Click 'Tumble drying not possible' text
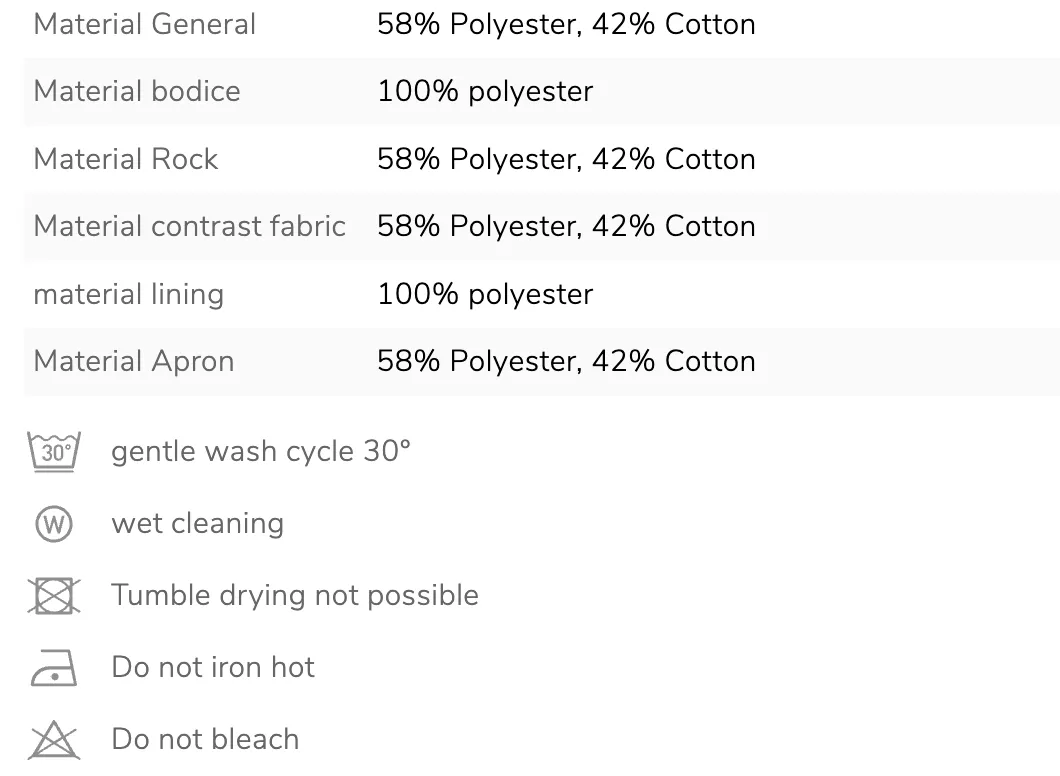Image resolution: width=1060 pixels, height=776 pixels. point(295,596)
